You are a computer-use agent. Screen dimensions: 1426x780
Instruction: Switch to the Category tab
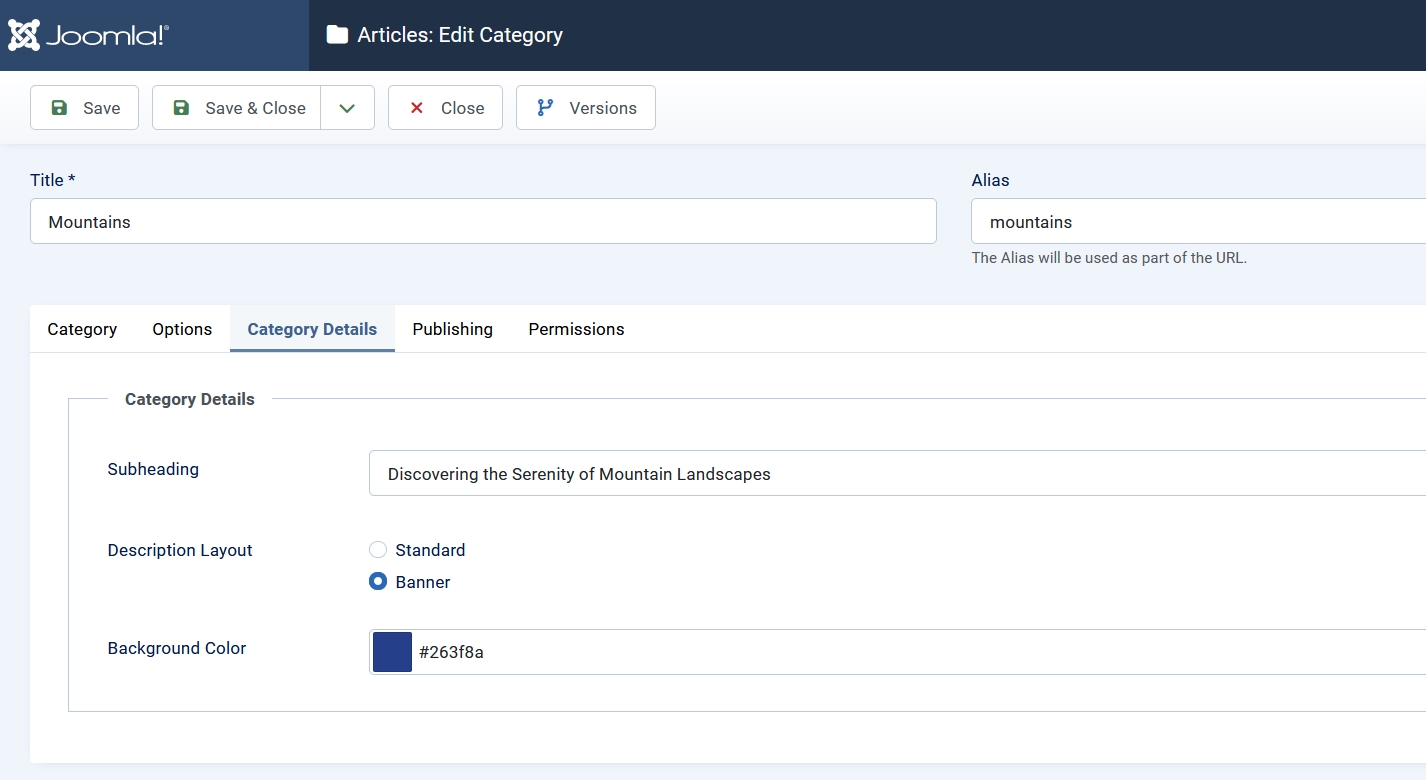point(82,329)
